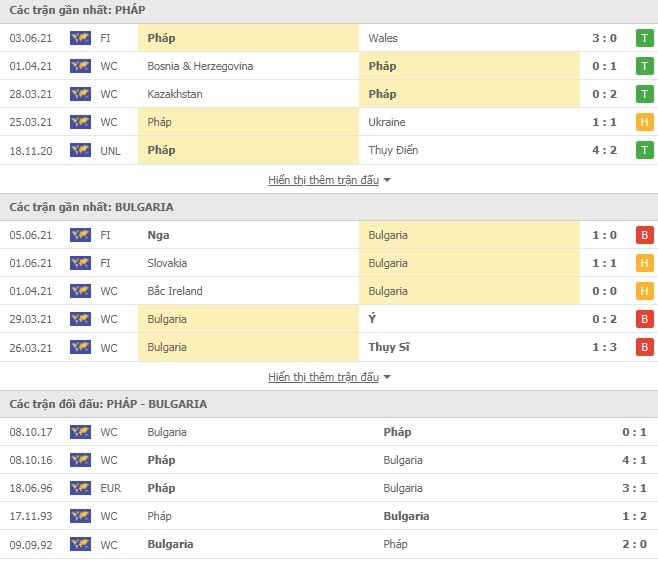Click the world flag icon on 03.06.21 row

(x=80, y=38)
